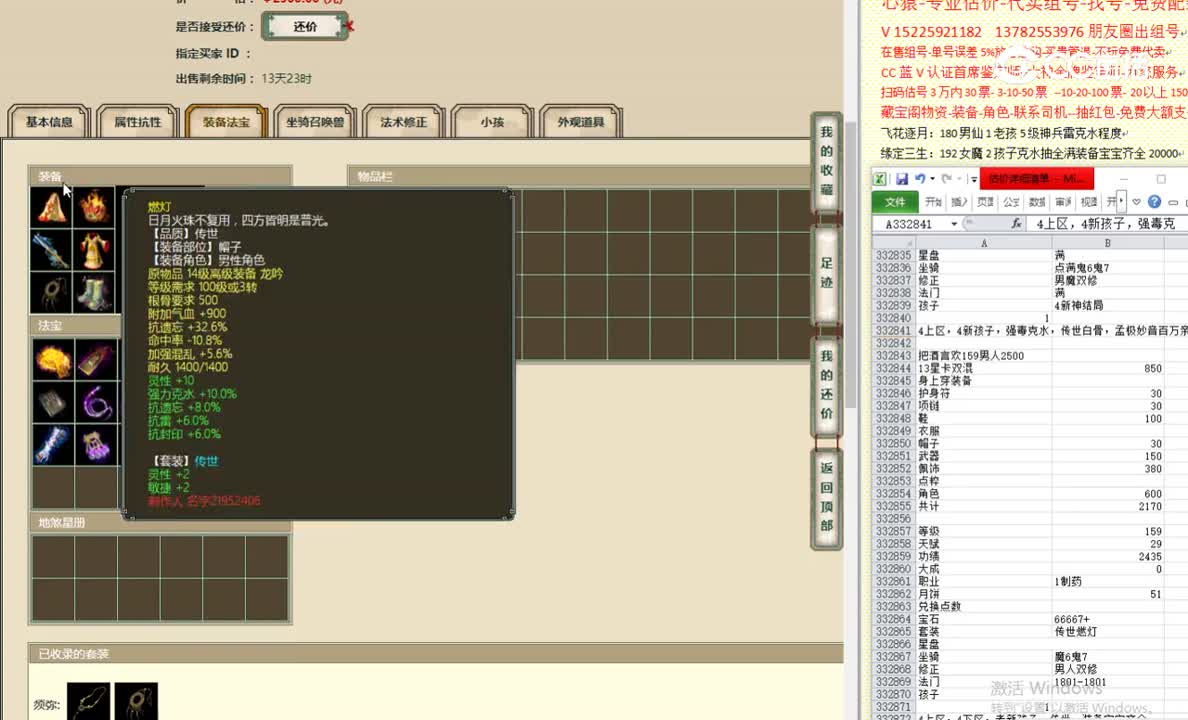The image size is (1188, 720).
Task: Select the boots icon in 装备 grid
Action: pos(94,293)
